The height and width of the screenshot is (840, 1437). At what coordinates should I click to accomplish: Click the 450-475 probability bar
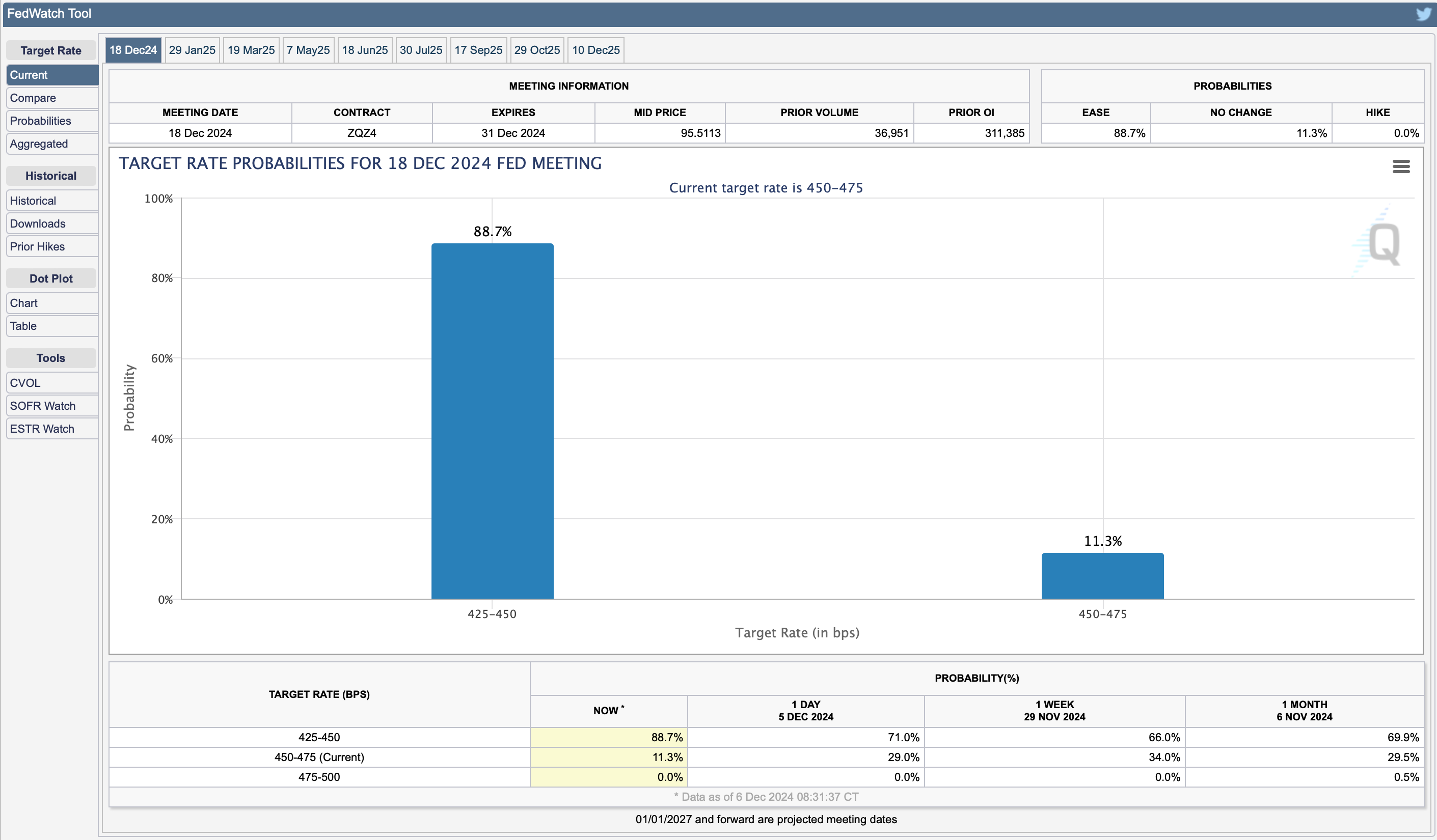[1102, 576]
